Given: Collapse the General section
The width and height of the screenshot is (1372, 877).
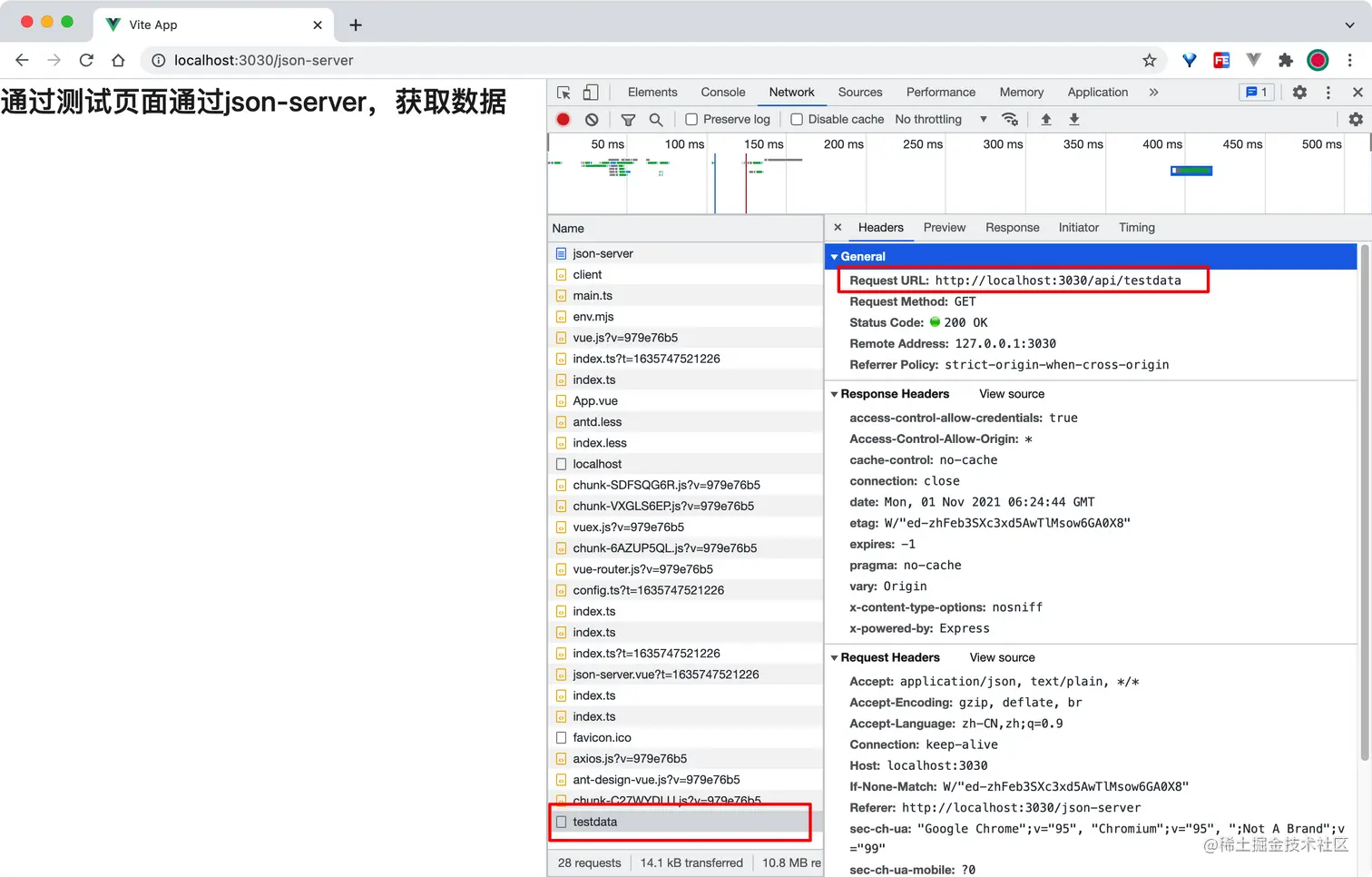Looking at the screenshot, I should [x=835, y=257].
